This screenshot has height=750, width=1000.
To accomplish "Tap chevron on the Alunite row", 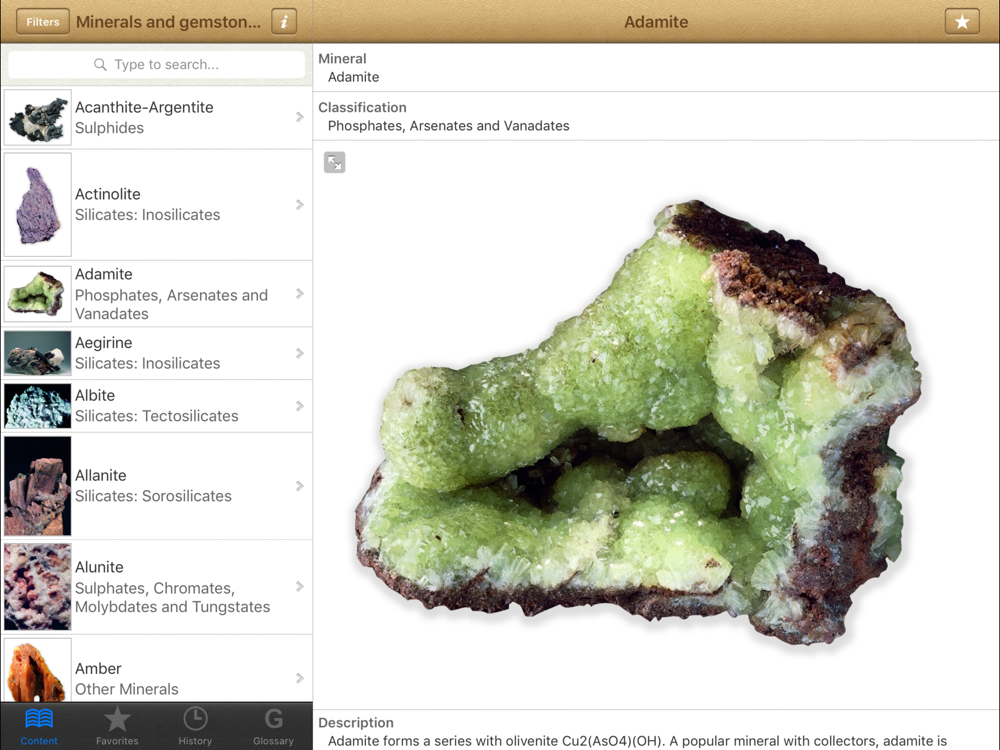I will click(300, 587).
